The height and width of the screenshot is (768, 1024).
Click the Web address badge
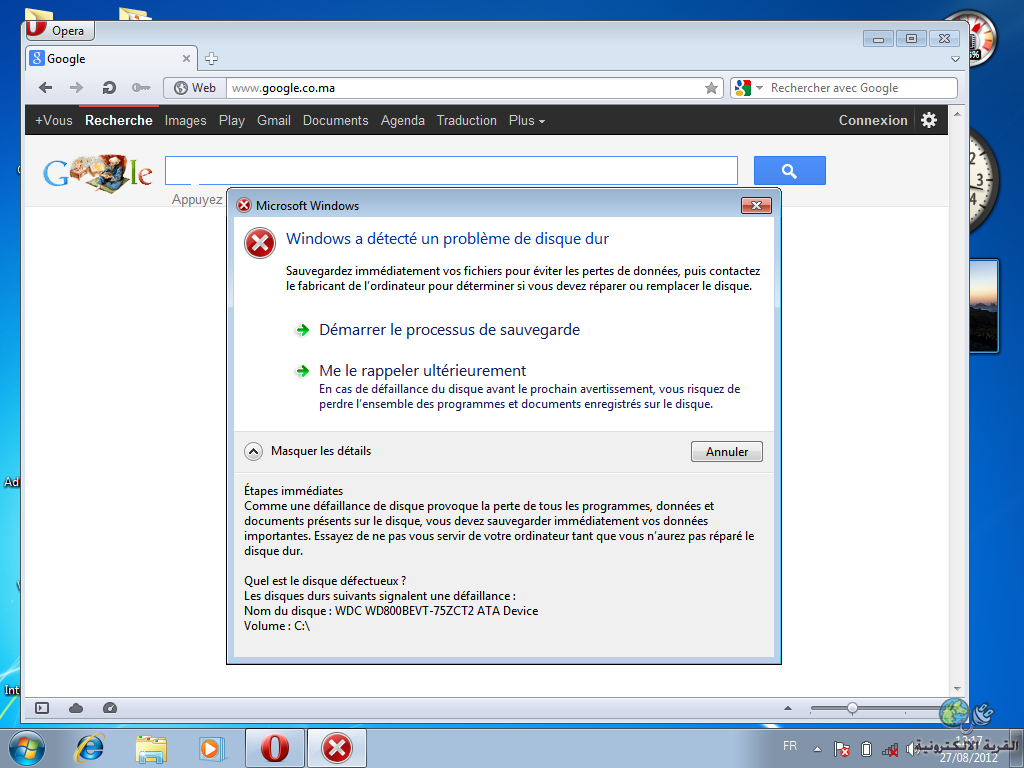click(195, 88)
